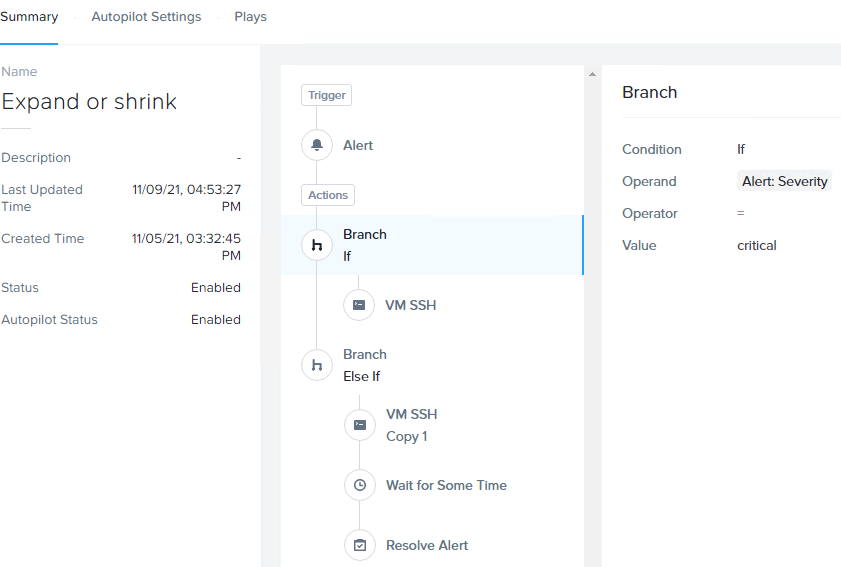Image resolution: width=841 pixels, height=567 pixels.
Task: Click the Operand label
Action: [649, 181]
